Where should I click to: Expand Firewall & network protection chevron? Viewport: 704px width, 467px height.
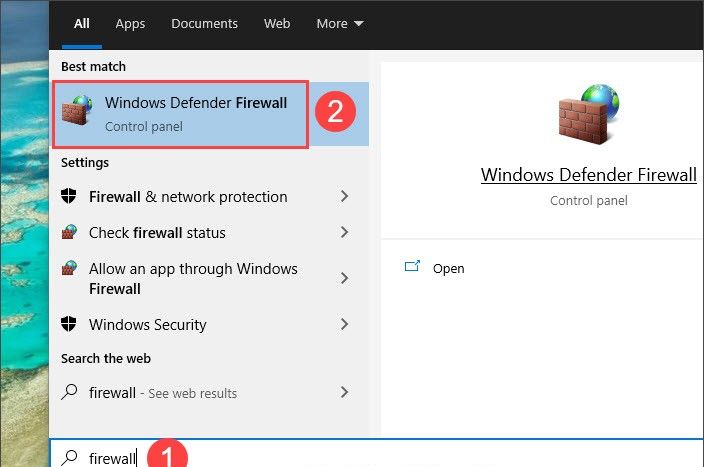[x=344, y=197]
